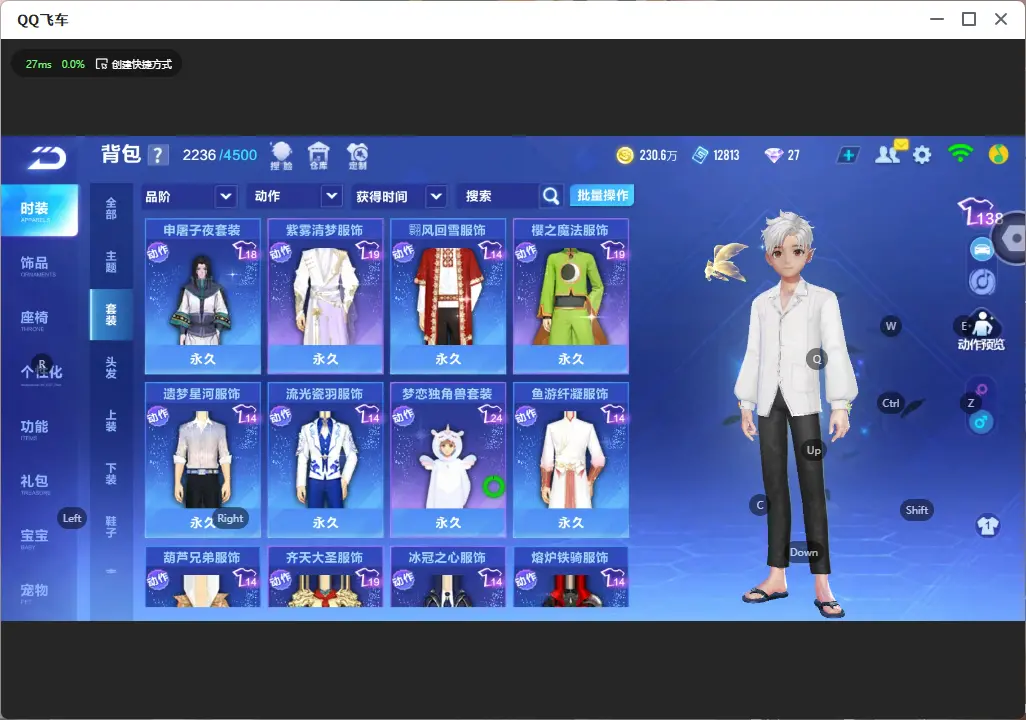Image resolution: width=1026 pixels, height=720 pixels.
Task: Switch to the 宝宝 category tab
Action: coord(35,537)
